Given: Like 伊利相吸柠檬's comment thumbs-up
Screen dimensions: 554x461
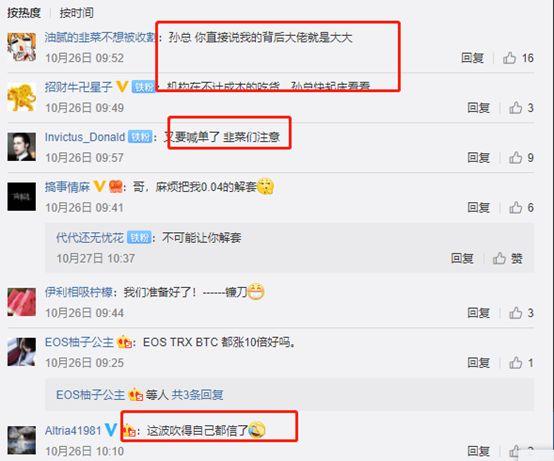Looking at the screenshot, I should click(515, 313).
